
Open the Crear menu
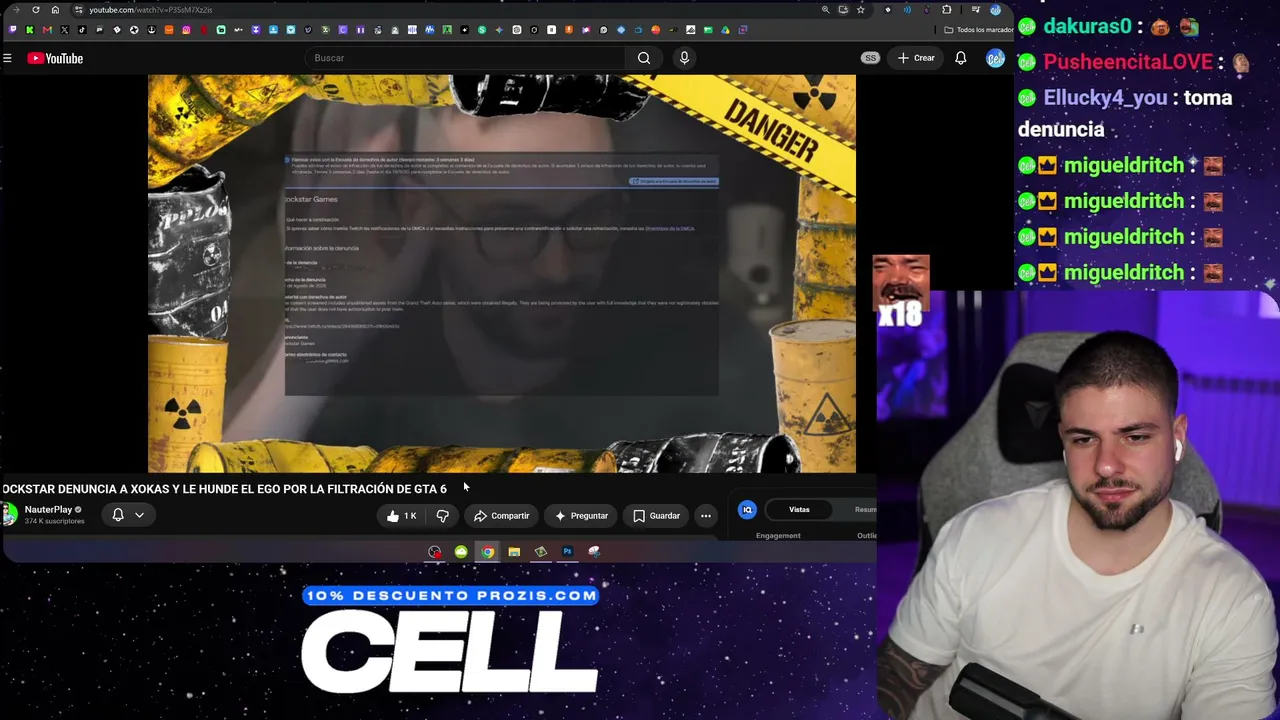916,58
